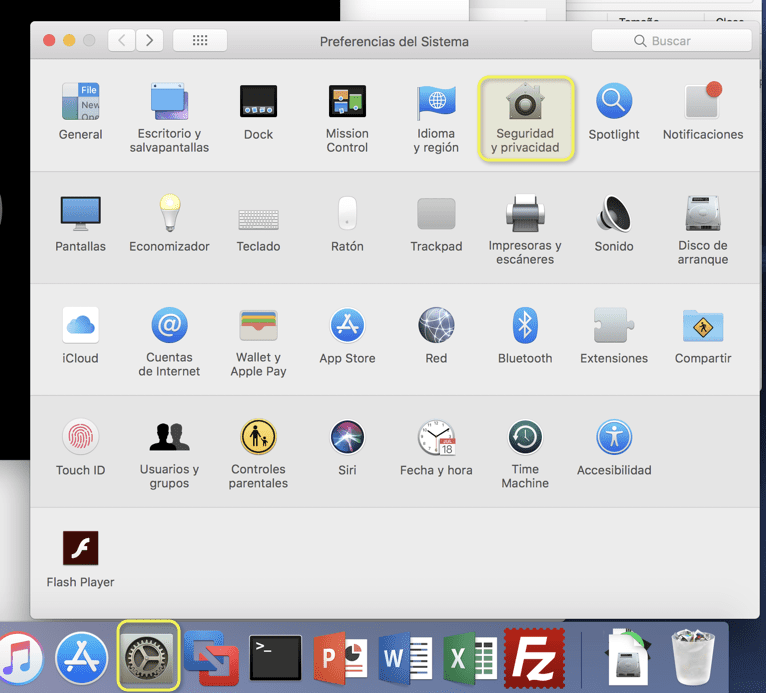Launch iTunes from the Dock

pos(20,657)
